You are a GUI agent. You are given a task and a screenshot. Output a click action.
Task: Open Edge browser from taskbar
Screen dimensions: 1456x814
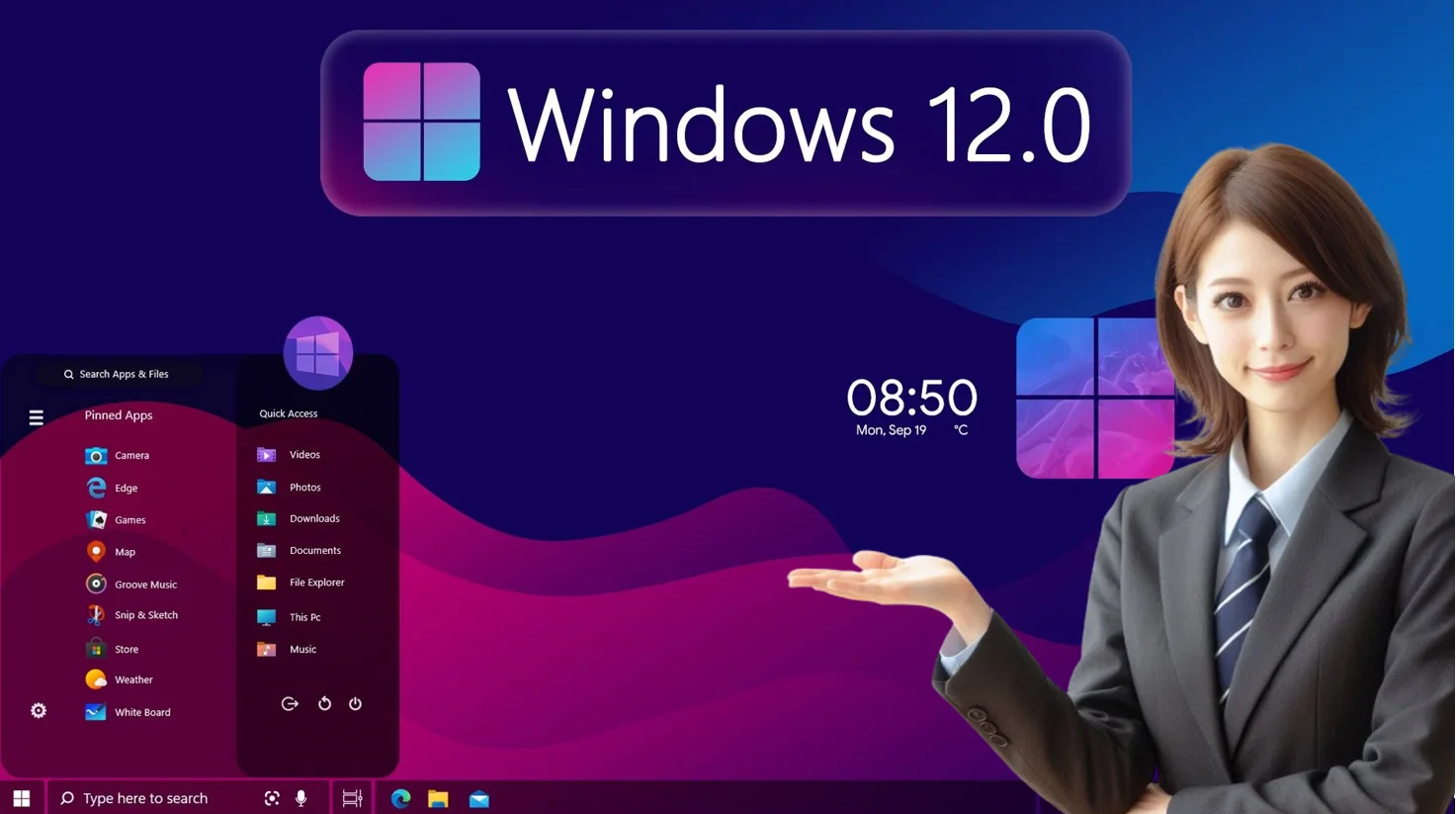point(400,798)
